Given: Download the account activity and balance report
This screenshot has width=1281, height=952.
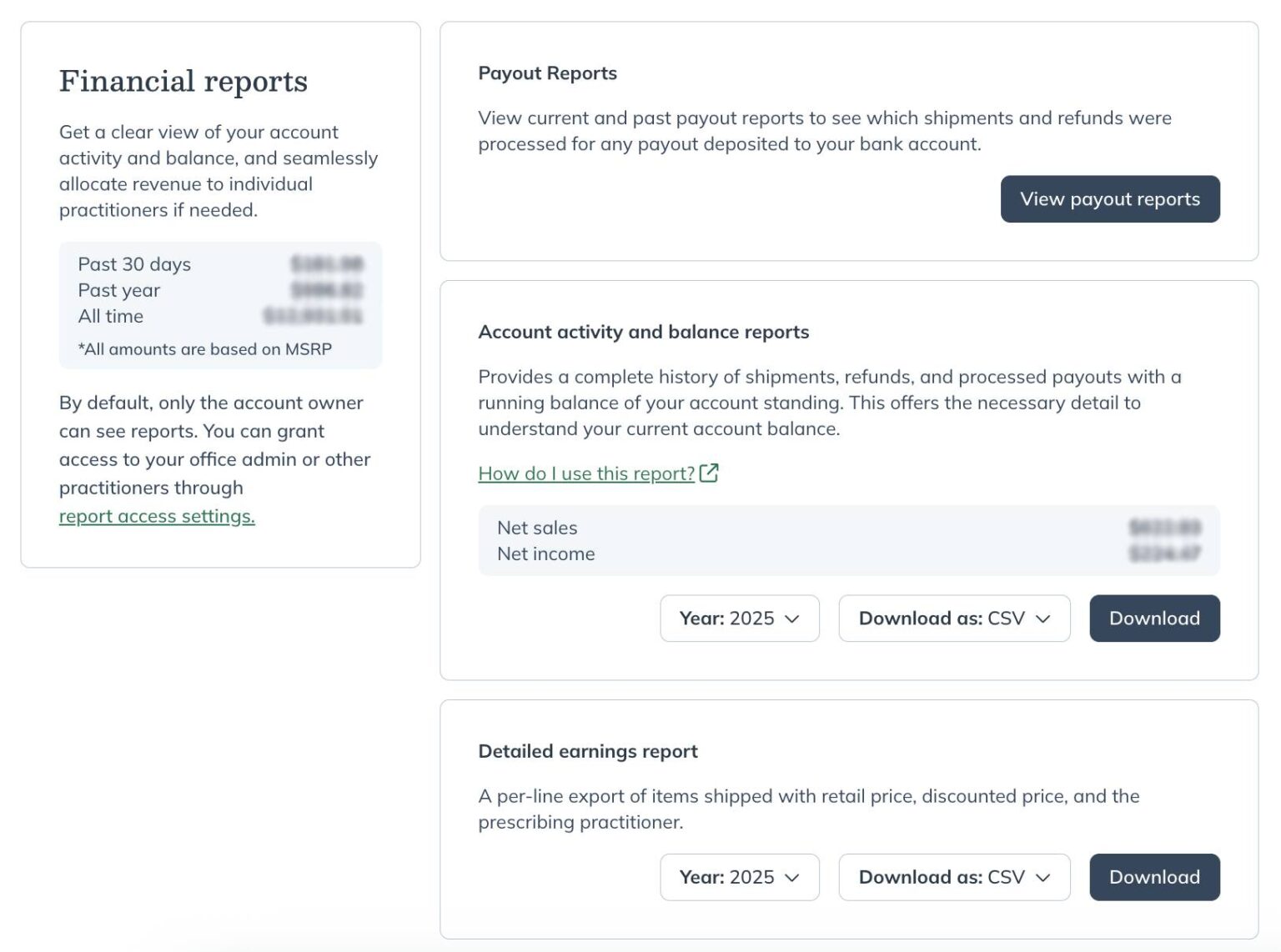Looking at the screenshot, I should (x=1154, y=619).
